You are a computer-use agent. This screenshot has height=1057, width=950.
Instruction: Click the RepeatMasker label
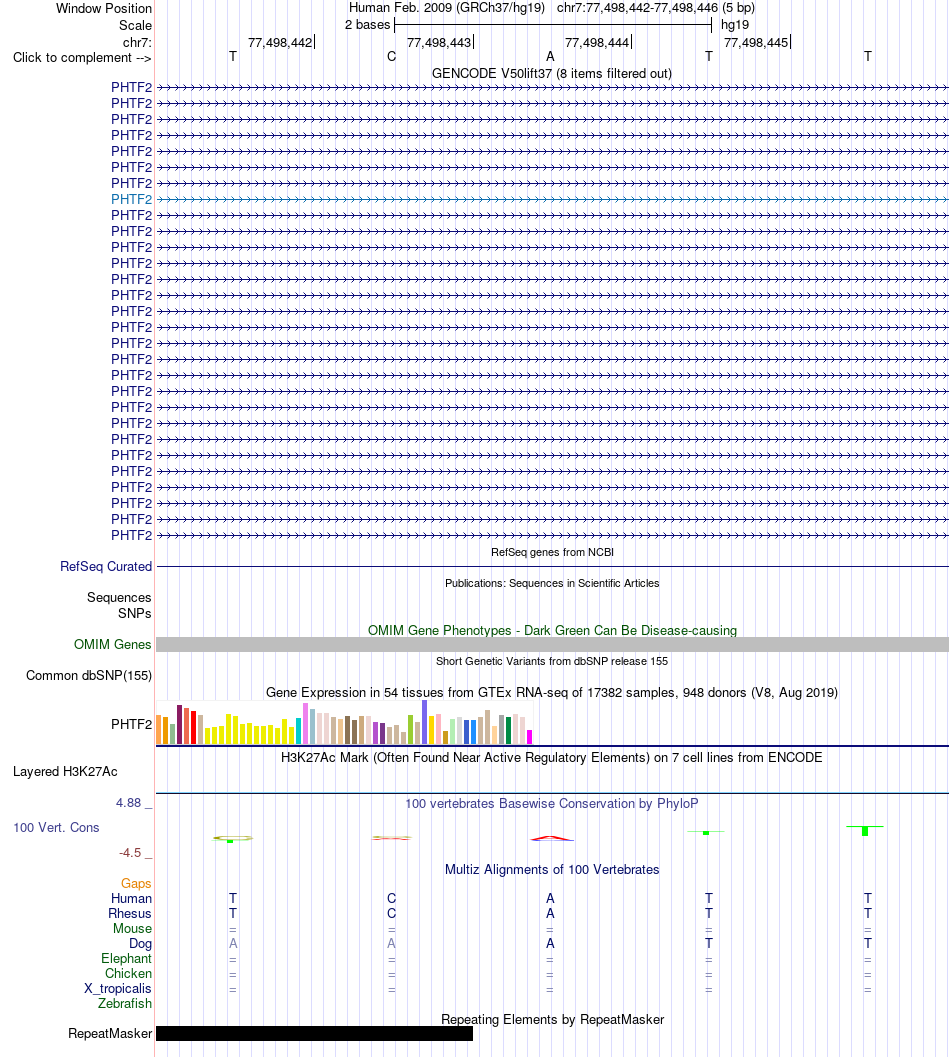[110, 1034]
